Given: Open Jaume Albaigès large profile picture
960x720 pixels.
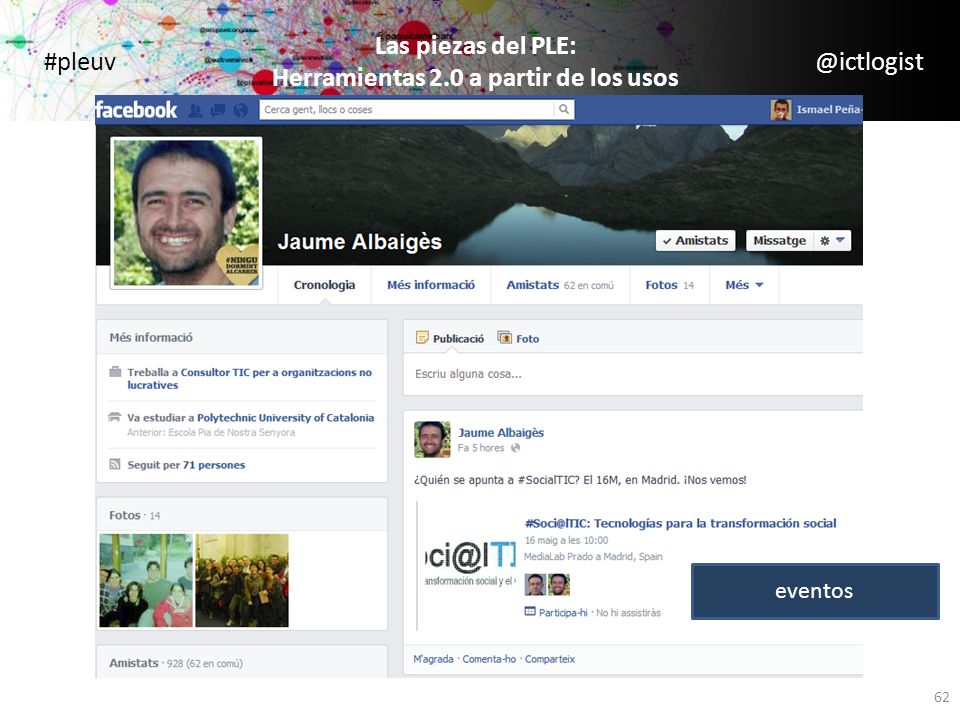Looking at the screenshot, I should 186,212.
